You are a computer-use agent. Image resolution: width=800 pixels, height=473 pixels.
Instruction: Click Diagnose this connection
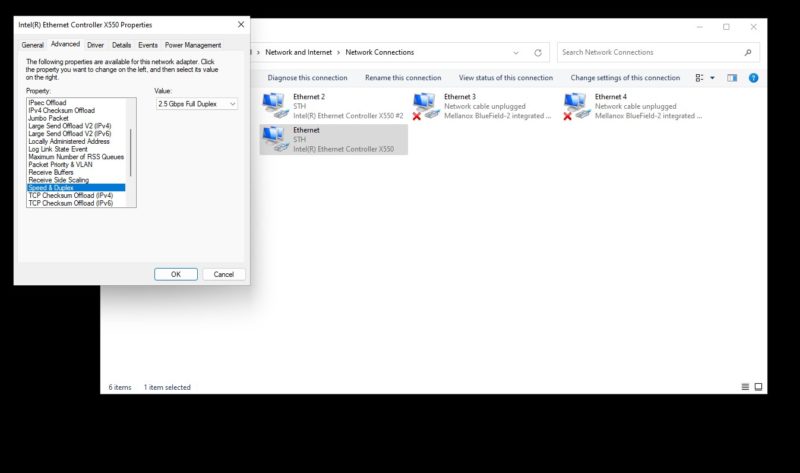point(307,78)
